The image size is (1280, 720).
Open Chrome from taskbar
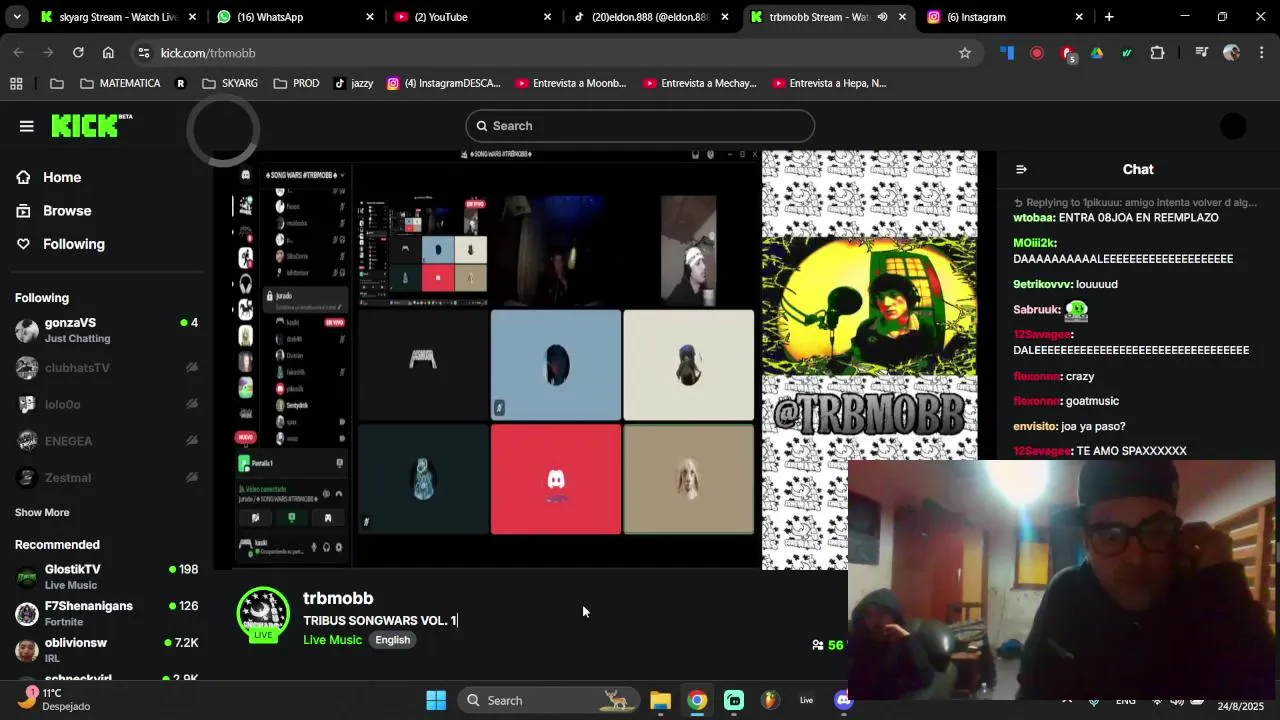click(x=697, y=700)
